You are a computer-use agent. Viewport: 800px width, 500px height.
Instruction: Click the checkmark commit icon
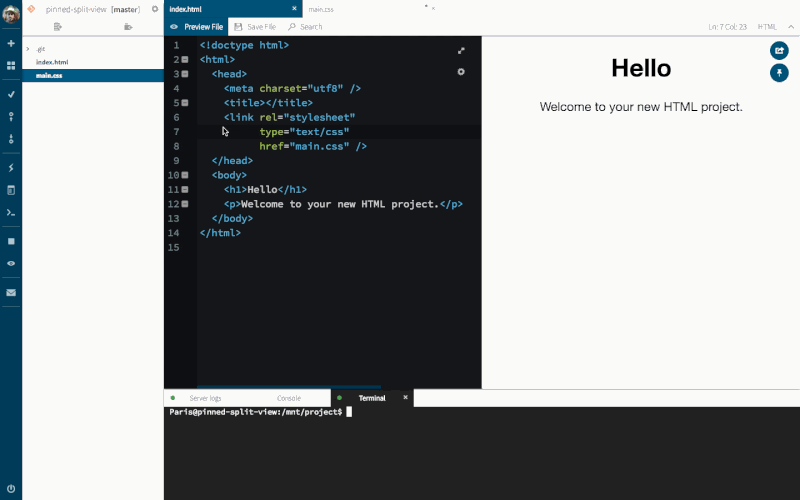(x=11, y=94)
